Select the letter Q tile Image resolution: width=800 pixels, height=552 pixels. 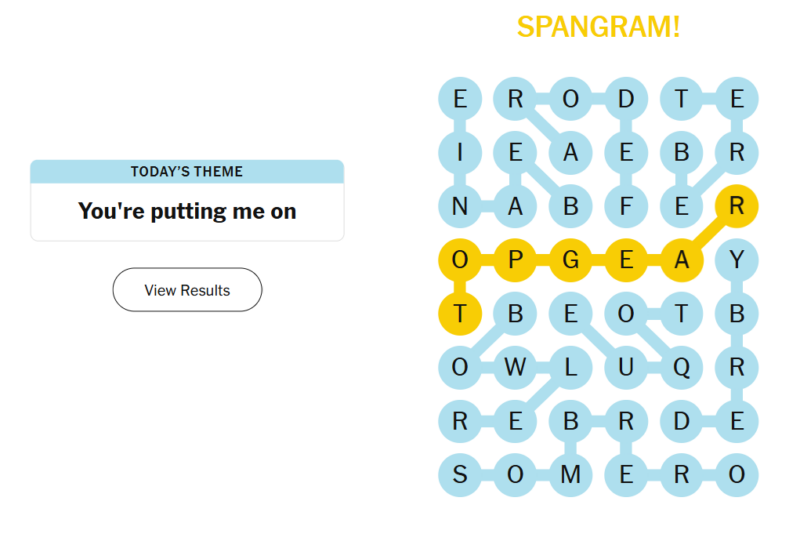(x=682, y=367)
